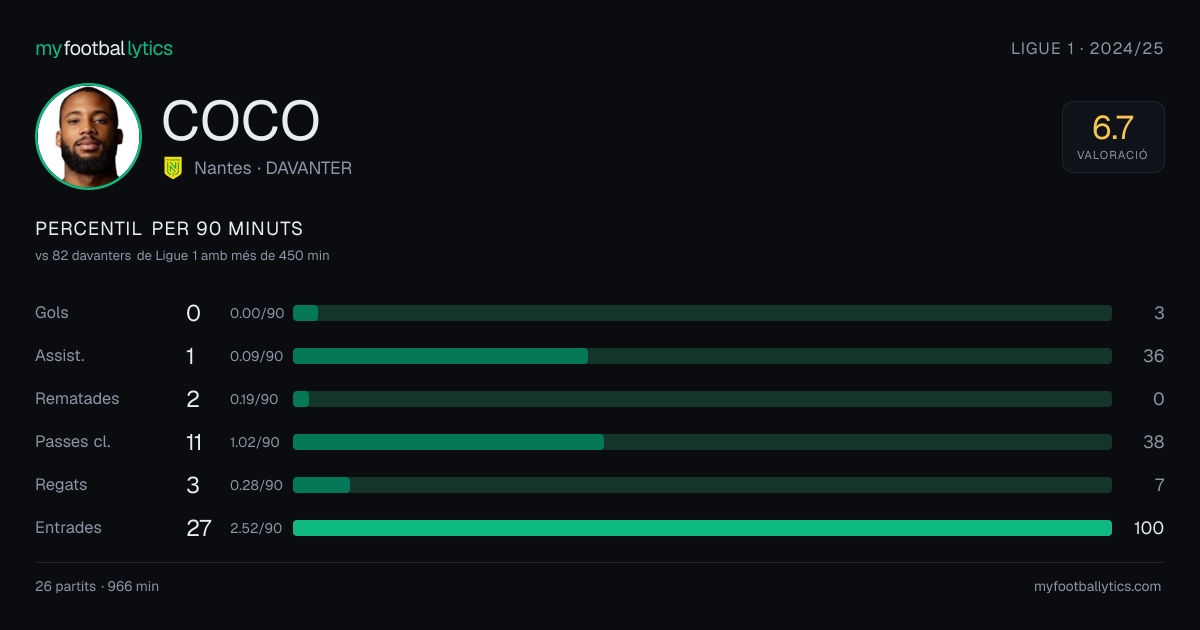The height and width of the screenshot is (630, 1200).
Task: Select the Passes cl. stat label
Action: (73, 441)
